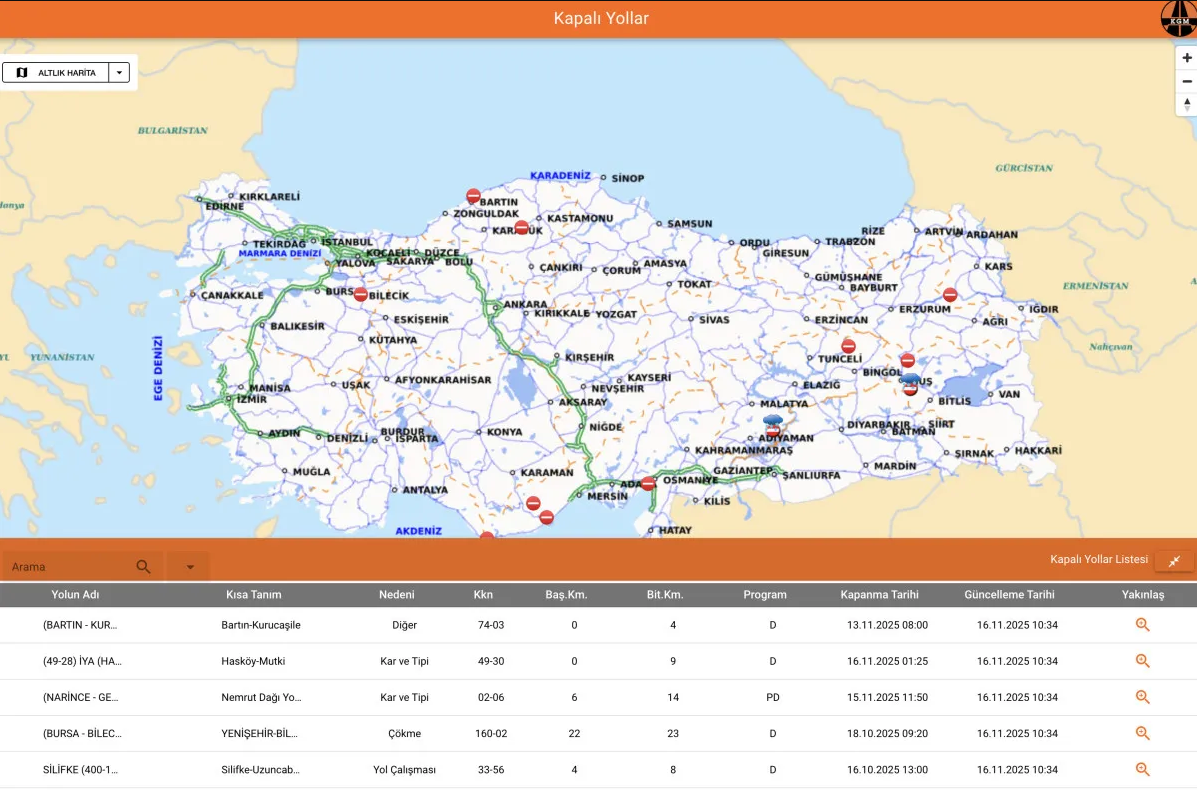This screenshot has width=1197, height=790.
Task: Zoom to the Hasköy-Mutki closed road
Action: point(1142,661)
